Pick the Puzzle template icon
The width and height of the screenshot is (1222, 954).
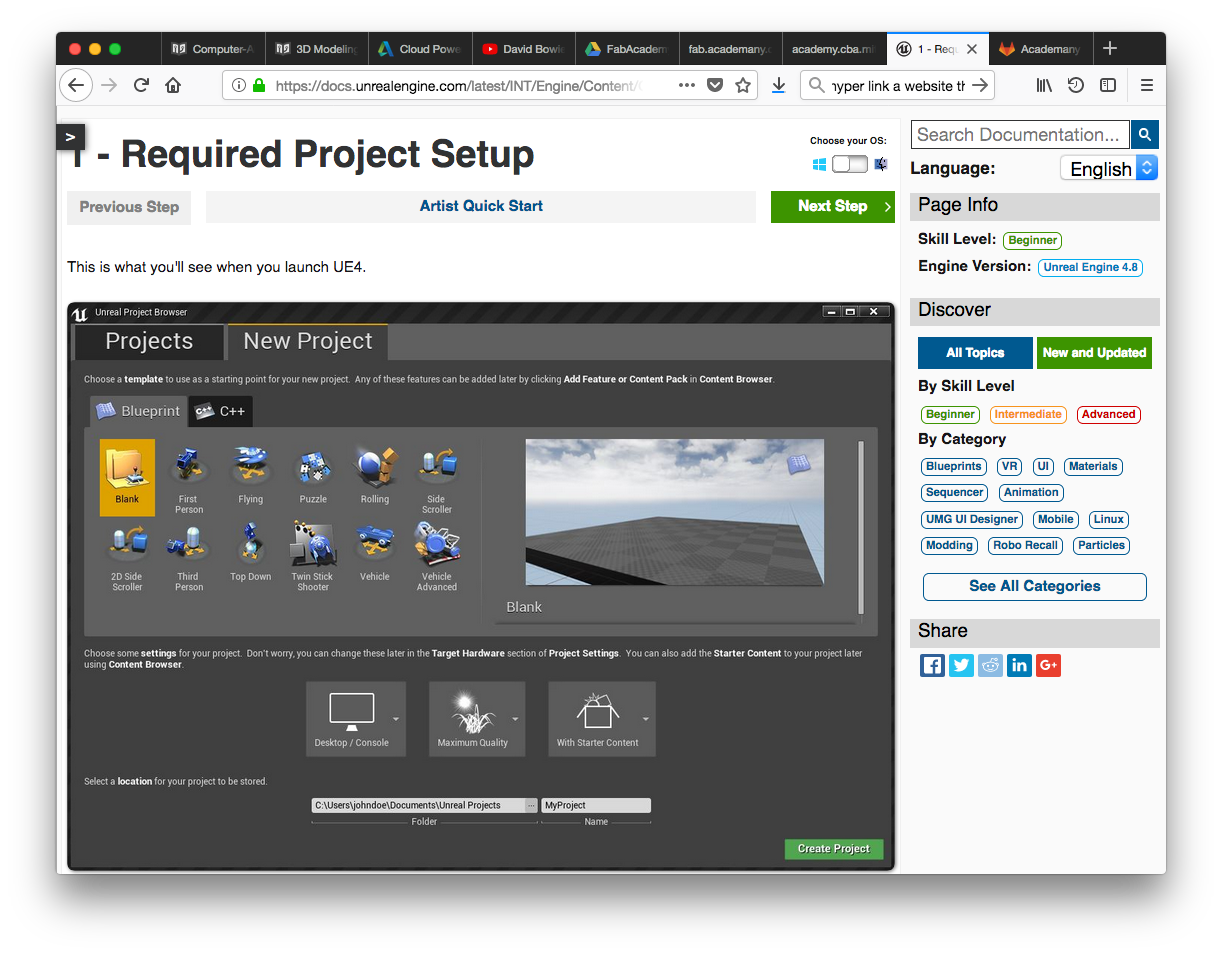313,468
